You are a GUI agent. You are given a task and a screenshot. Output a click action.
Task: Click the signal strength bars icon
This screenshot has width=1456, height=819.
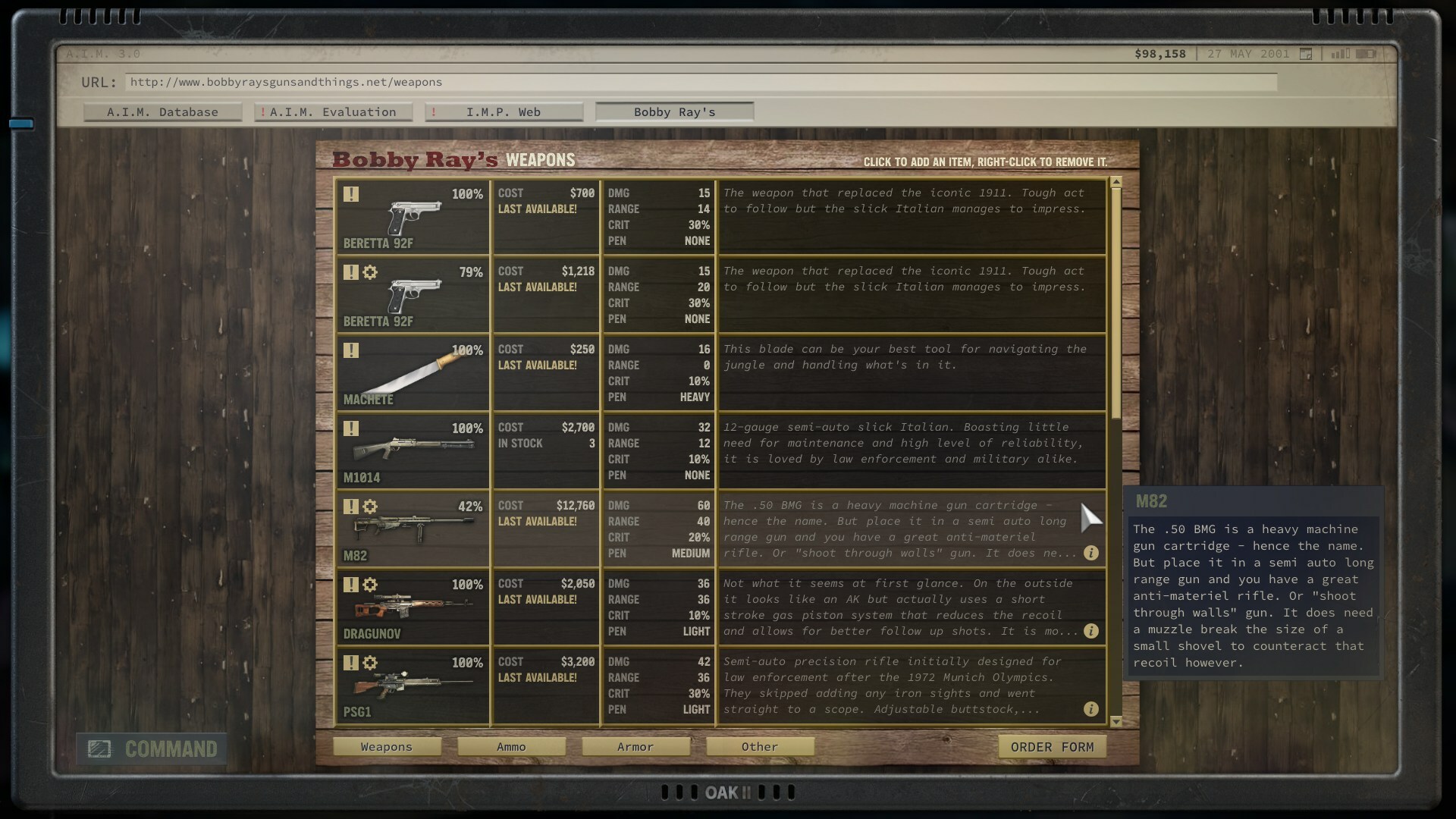1340,54
